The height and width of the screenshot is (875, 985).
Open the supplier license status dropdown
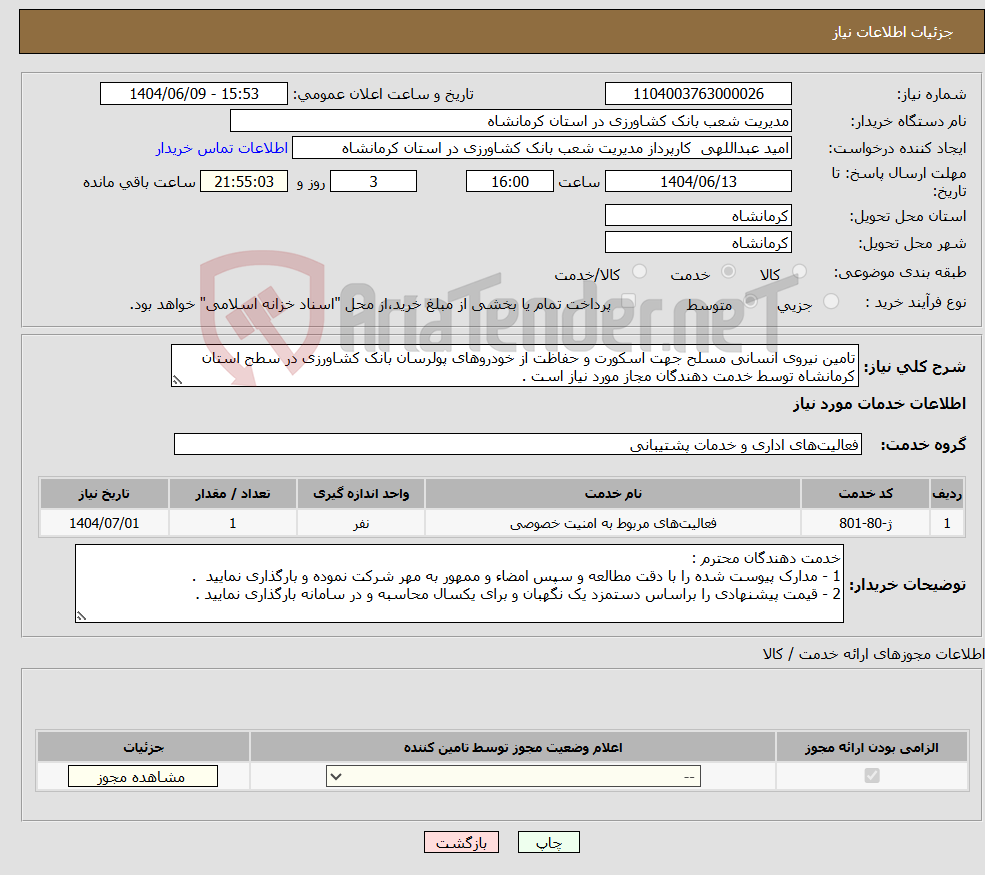click(512, 775)
